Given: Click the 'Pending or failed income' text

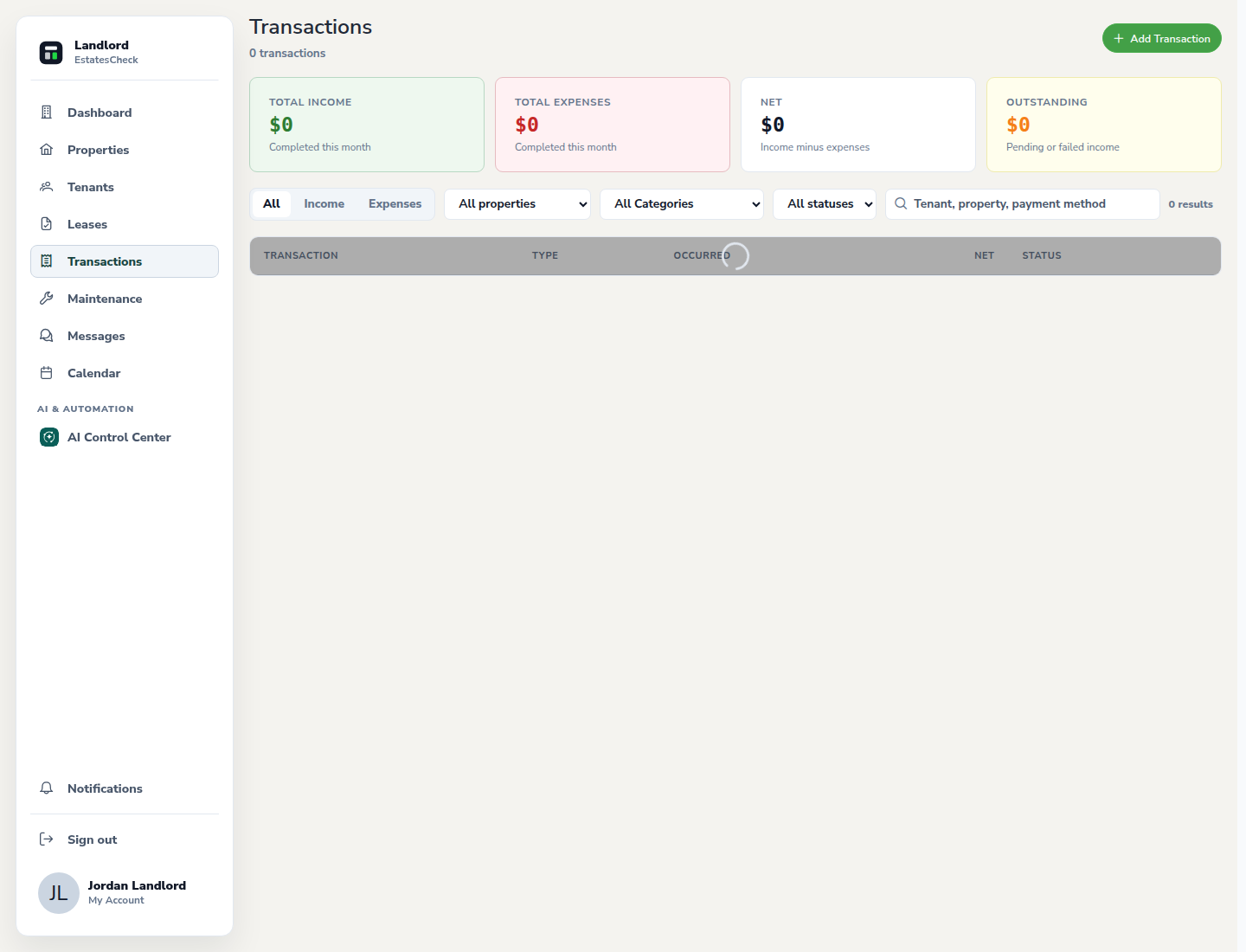Looking at the screenshot, I should coord(1063,147).
